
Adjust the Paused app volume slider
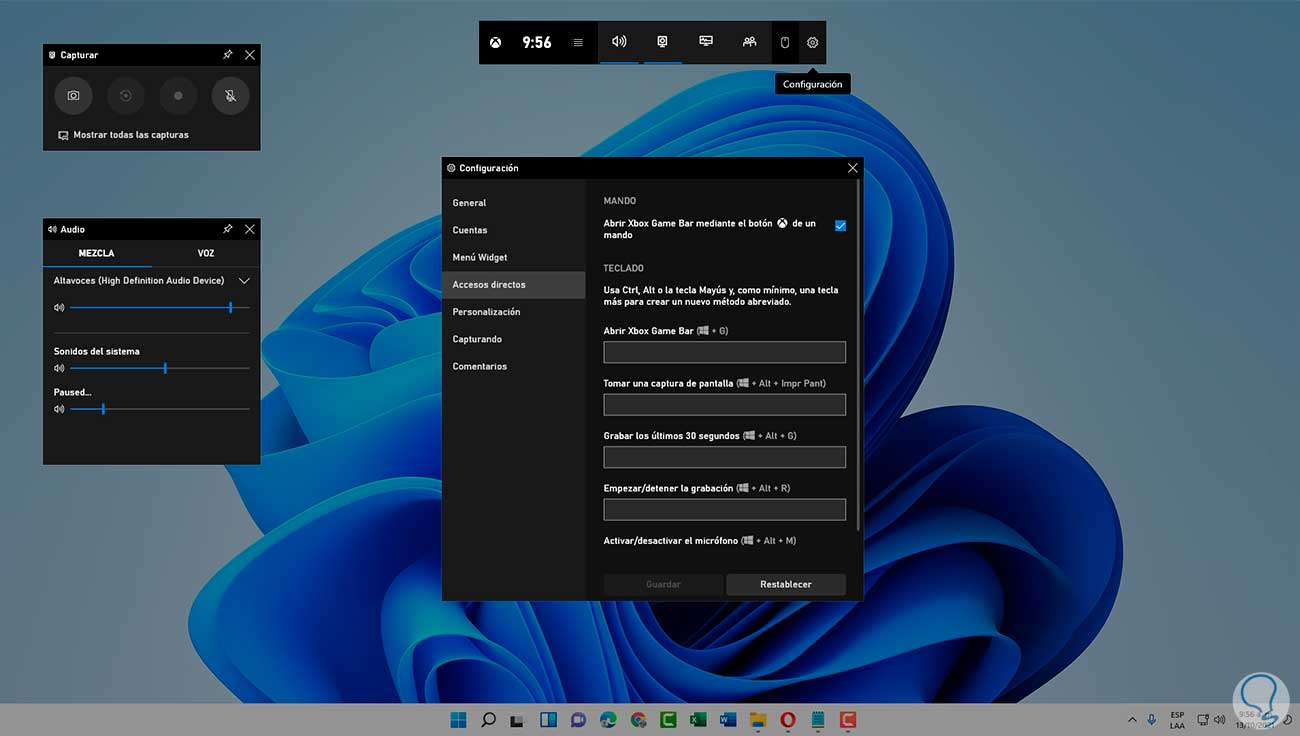160,409
